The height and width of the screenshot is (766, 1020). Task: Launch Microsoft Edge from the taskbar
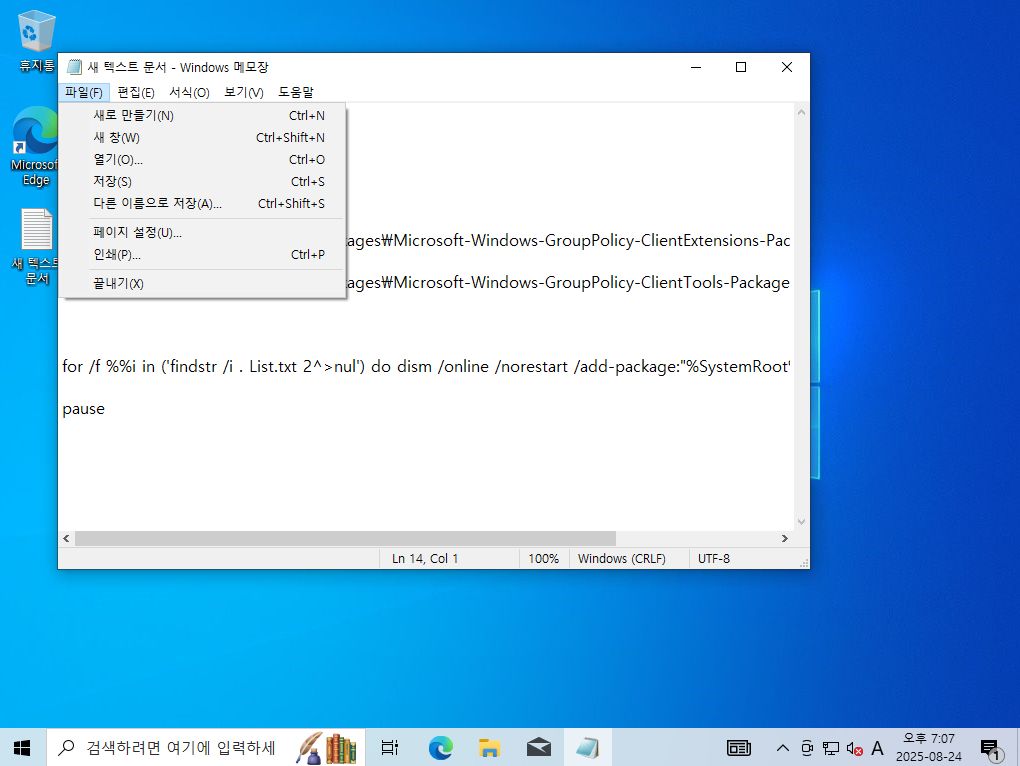click(440, 748)
